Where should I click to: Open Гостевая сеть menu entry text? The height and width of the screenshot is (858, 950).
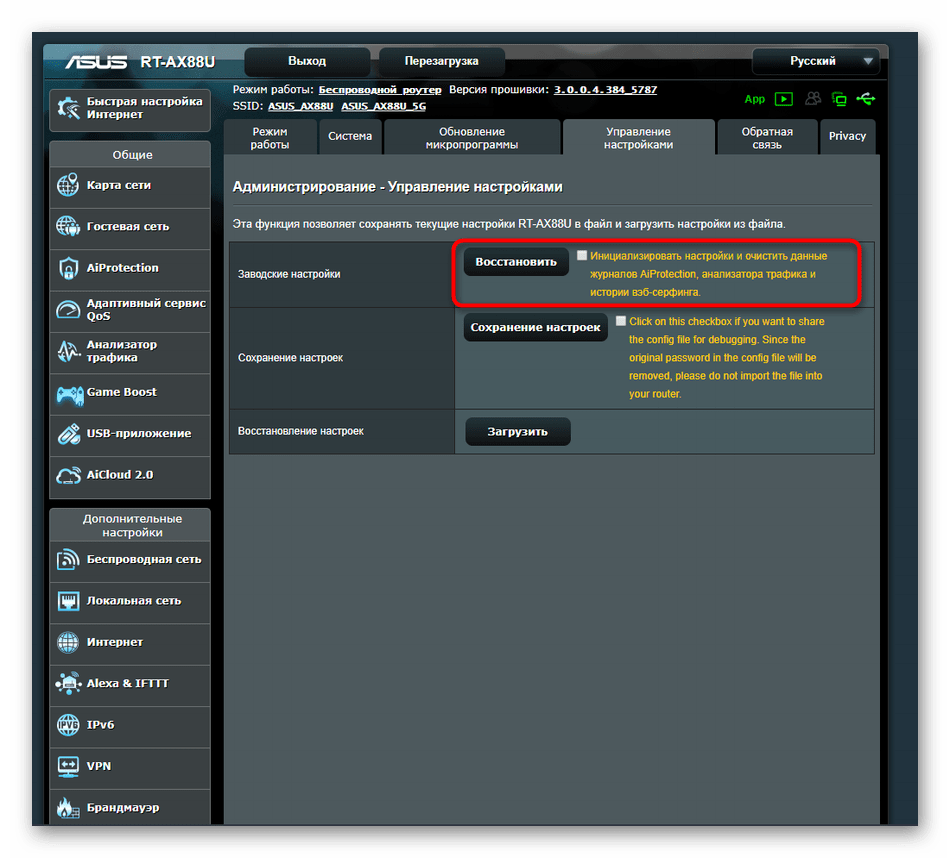(128, 227)
